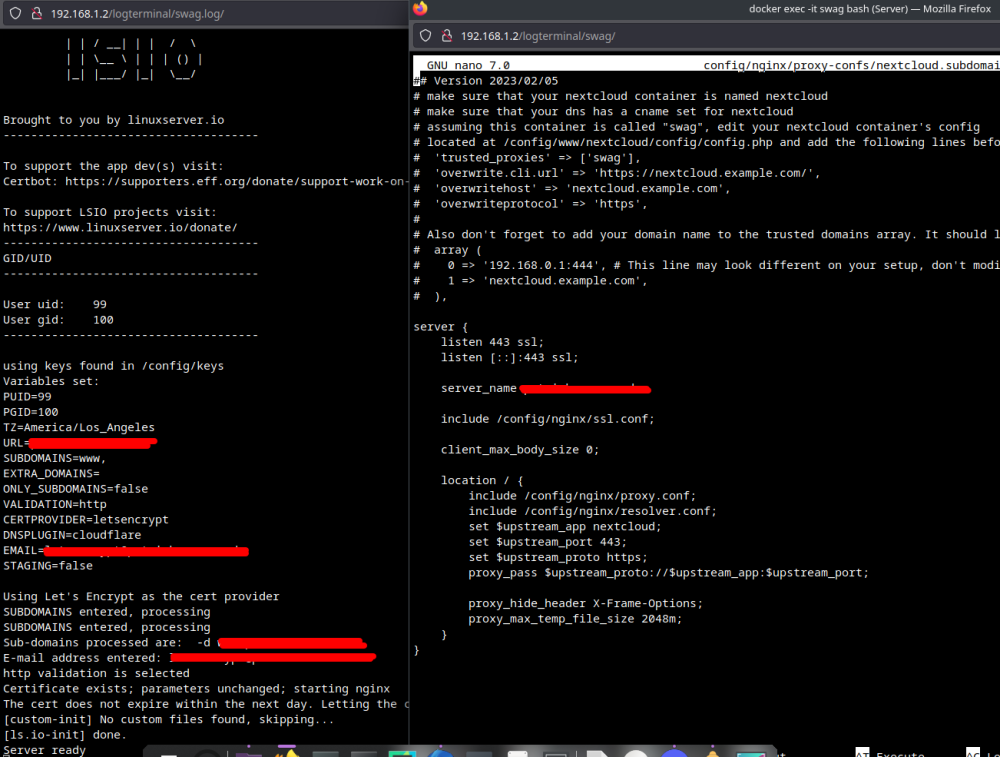Focus the address bar showing logterminal/swag.log/

tap(137, 13)
